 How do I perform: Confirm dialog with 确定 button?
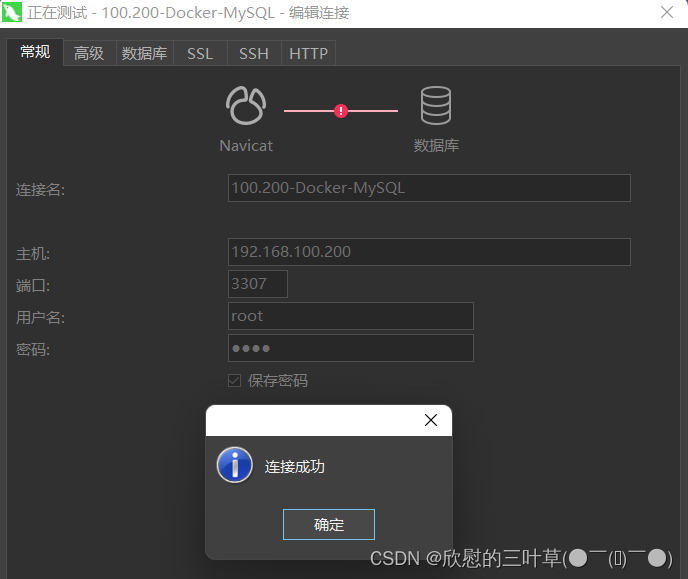click(x=329, y=525)
